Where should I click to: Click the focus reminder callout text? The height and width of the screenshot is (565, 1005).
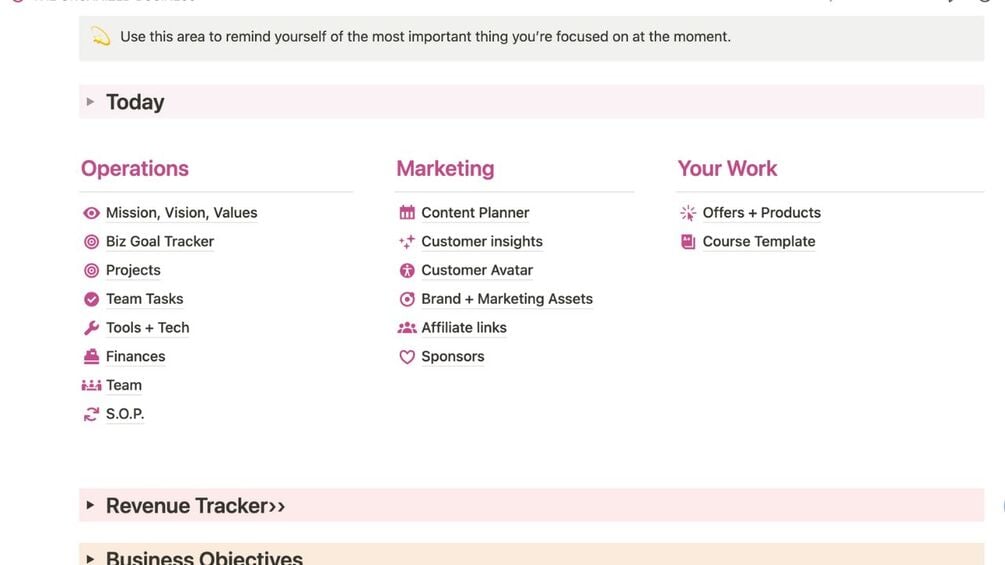425,37
